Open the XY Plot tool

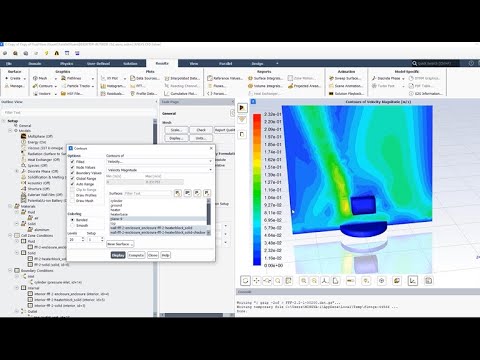tap(113, 78)
